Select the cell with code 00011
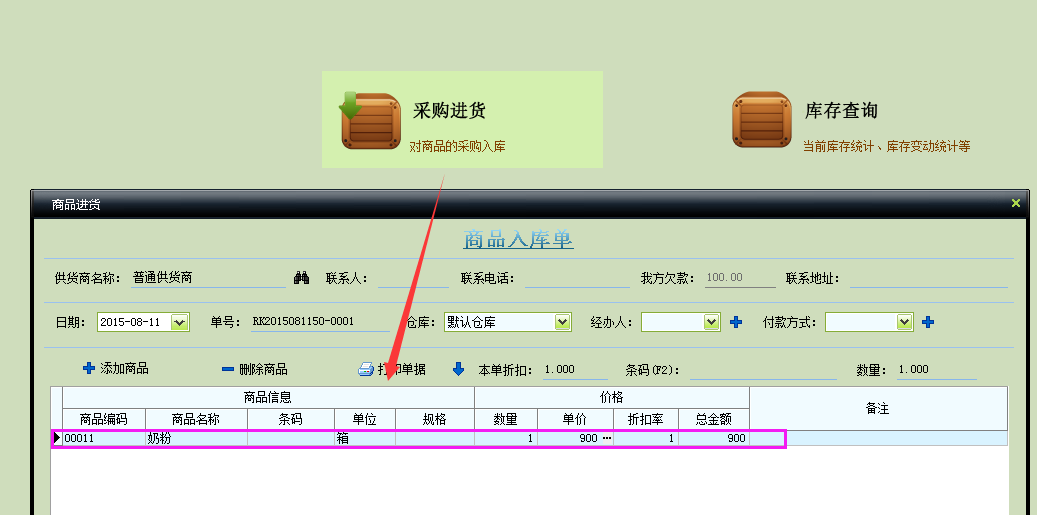 [104, 438]
